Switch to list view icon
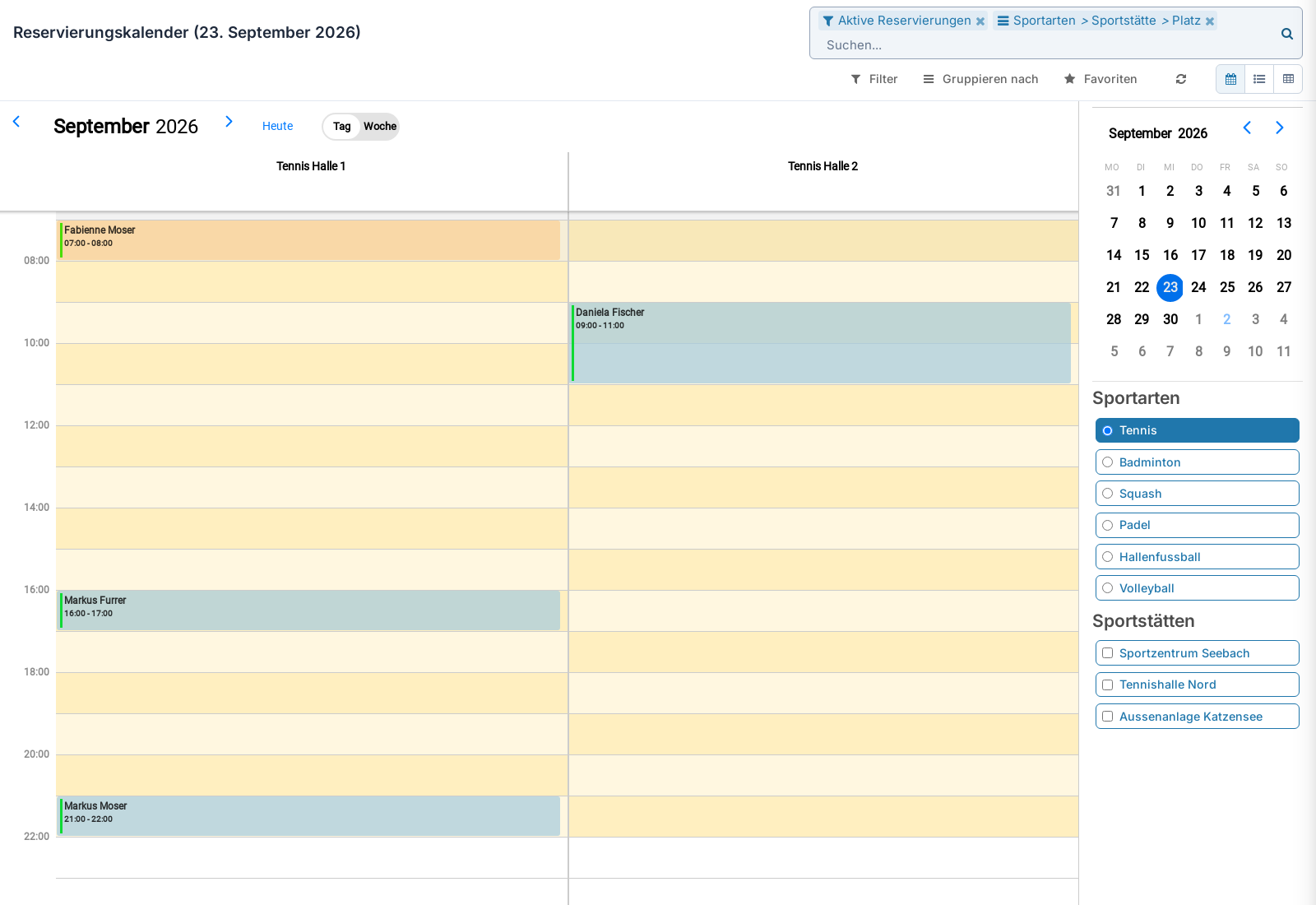Image resolution: width=1316 pixels, height=905 pixels. [x=1259, y=79]
